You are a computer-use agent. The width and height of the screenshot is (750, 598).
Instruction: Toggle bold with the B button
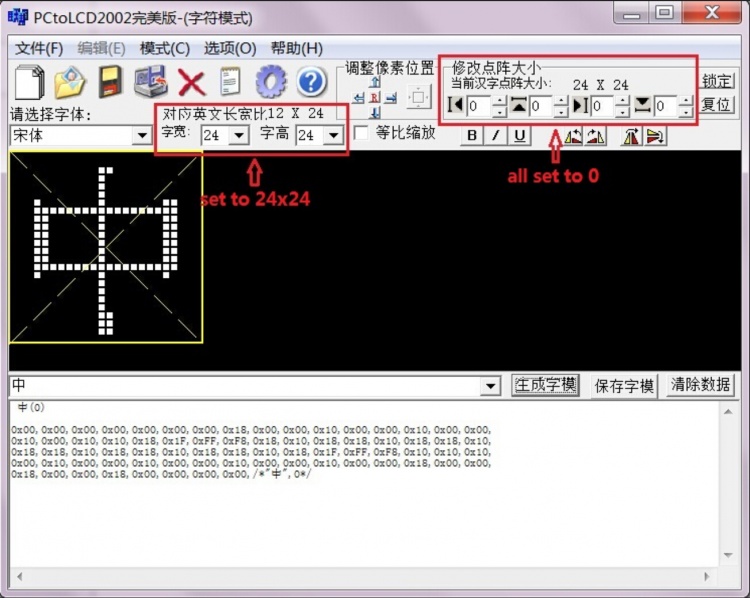471,136
